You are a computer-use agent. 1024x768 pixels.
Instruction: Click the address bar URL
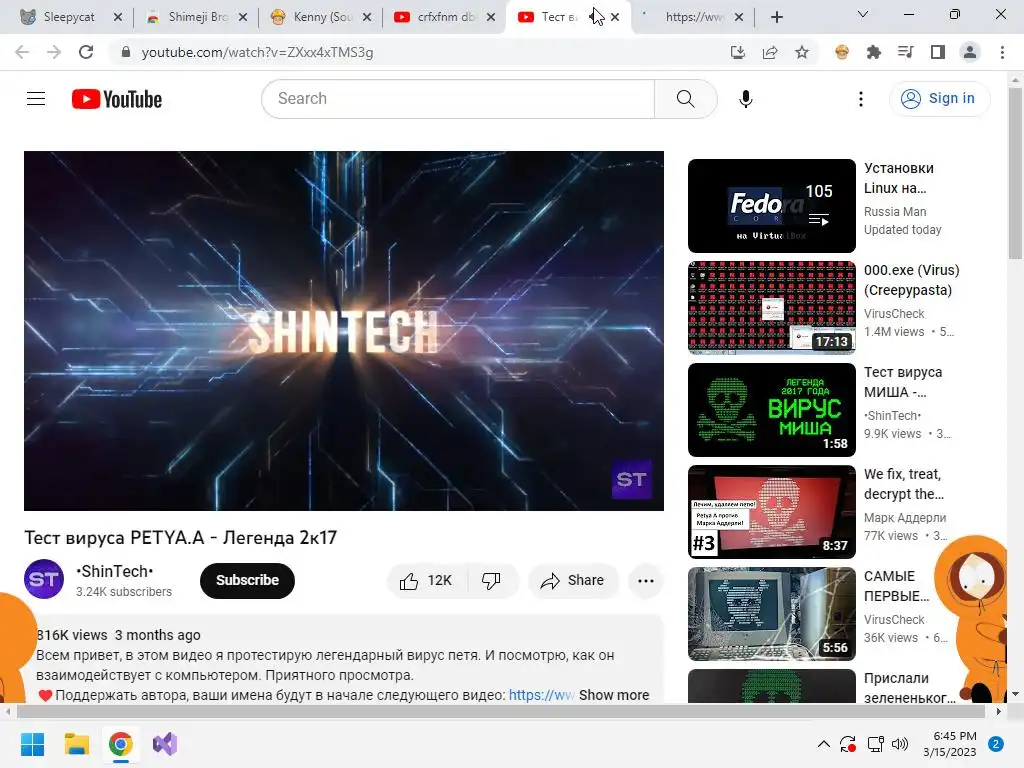pyautogui.click(x=257, y=52)
